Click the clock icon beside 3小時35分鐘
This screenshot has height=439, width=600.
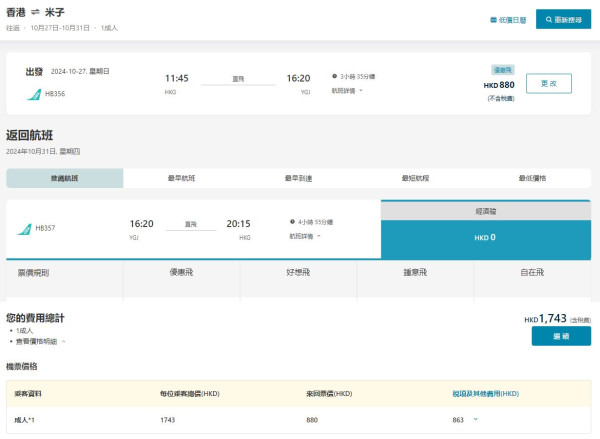coord(335,76)
